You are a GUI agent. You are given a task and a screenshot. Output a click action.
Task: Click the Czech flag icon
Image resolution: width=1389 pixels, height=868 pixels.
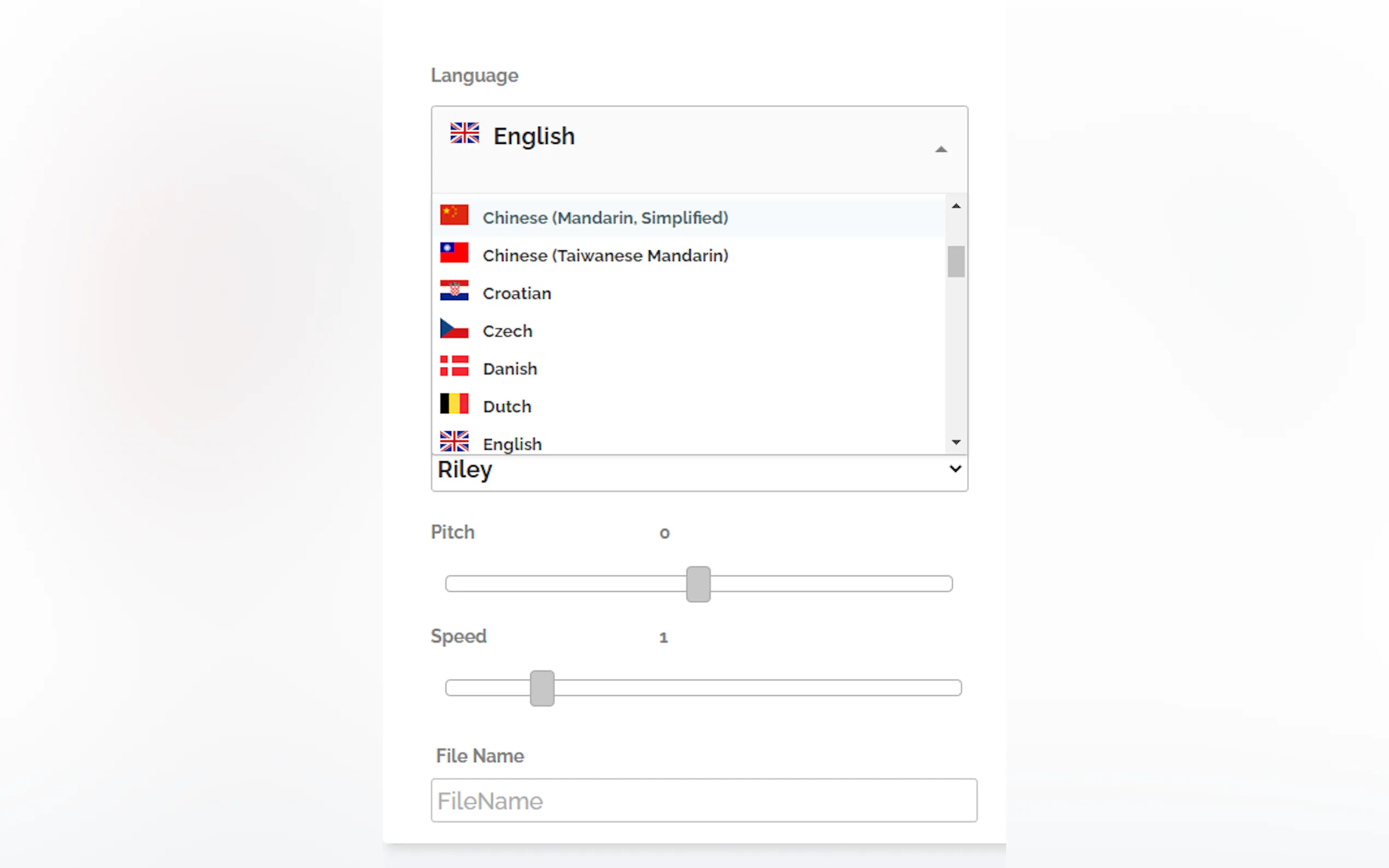pyautogui.click(x=454, y=329)
